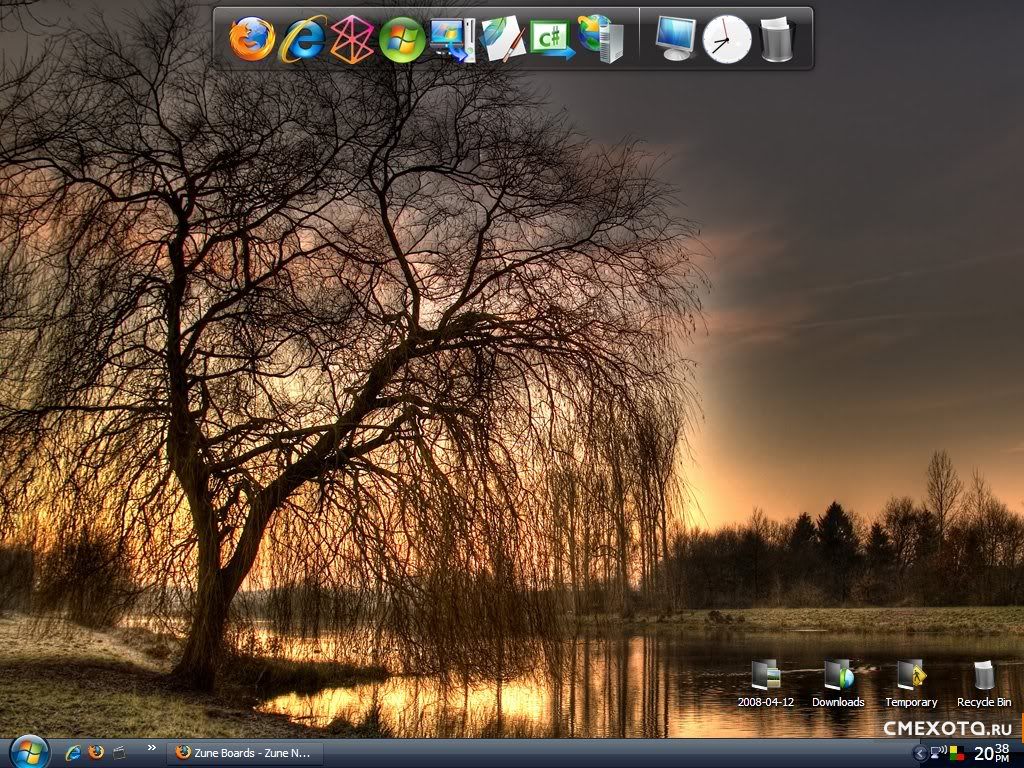The height and width of the screenshot is (768, 1024).
Task: Click the pink Zune icon in dock
Action: tap(352, 41)
